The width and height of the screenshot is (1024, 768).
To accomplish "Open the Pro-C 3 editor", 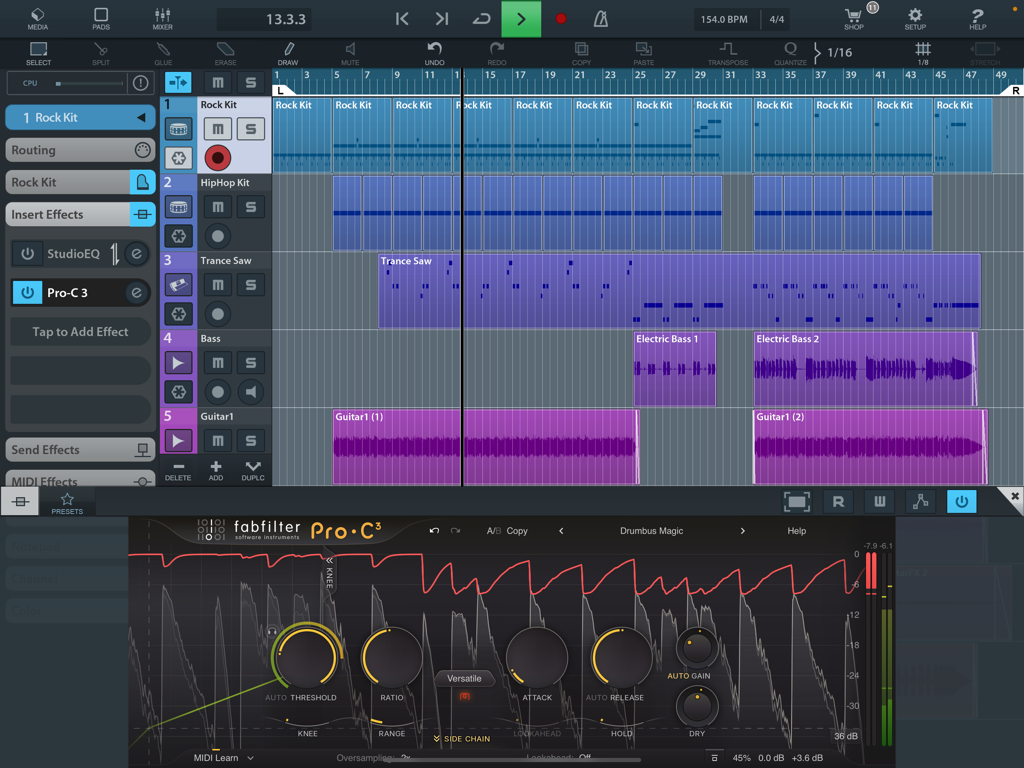I will 136,293.
